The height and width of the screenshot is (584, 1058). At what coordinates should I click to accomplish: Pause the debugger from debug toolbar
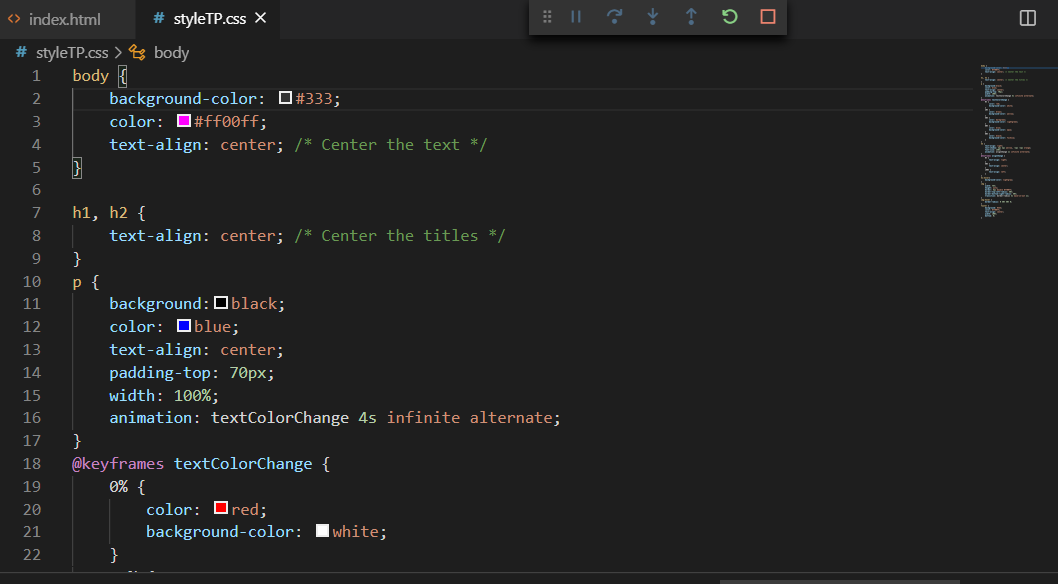click(576, 17)
